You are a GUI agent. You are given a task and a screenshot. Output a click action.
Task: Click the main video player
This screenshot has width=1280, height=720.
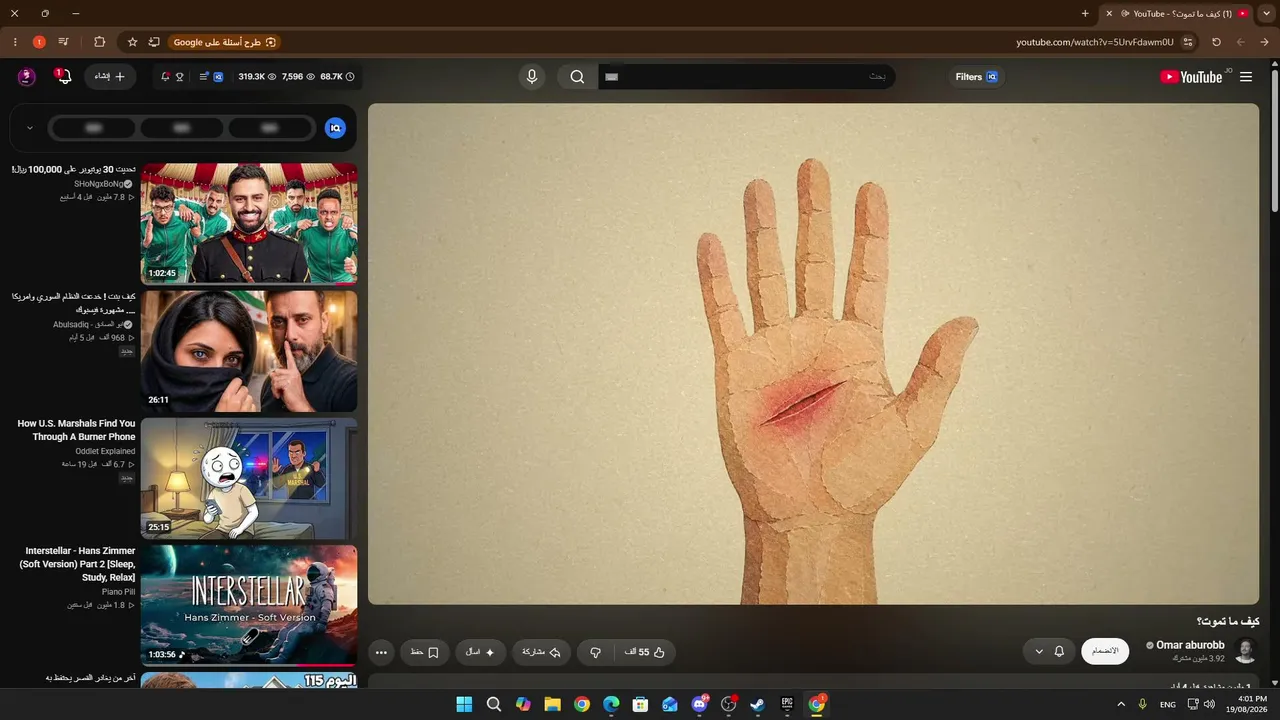click(x=813, y=354)
